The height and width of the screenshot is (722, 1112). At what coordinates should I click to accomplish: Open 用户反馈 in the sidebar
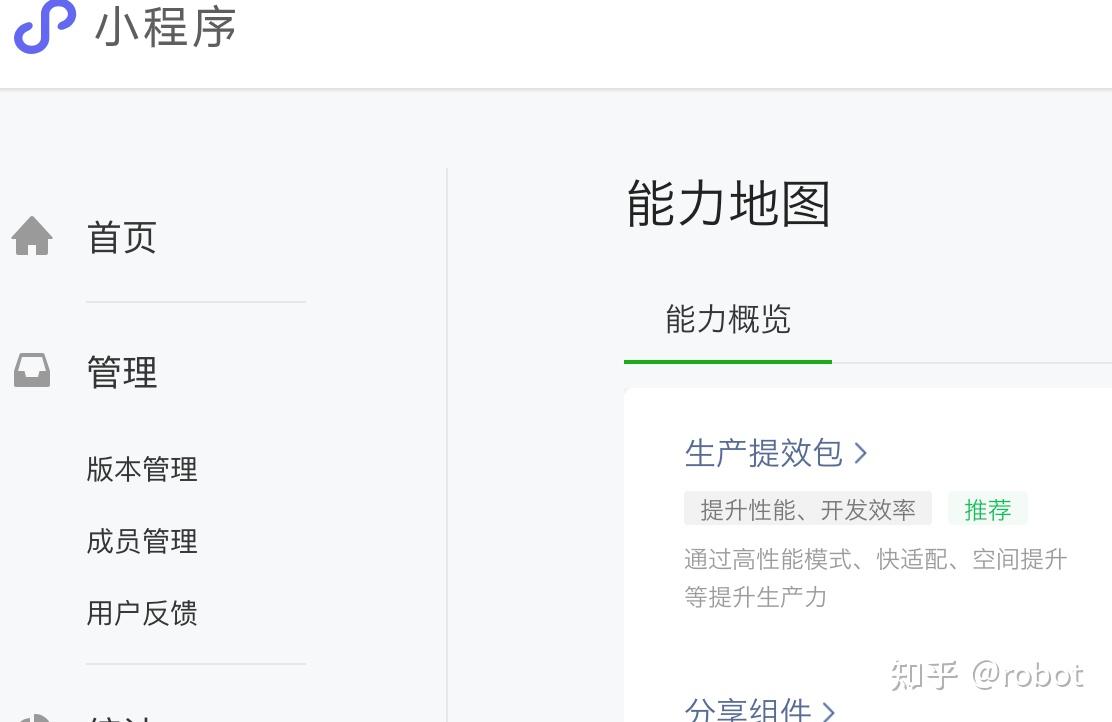pos(142,613)
